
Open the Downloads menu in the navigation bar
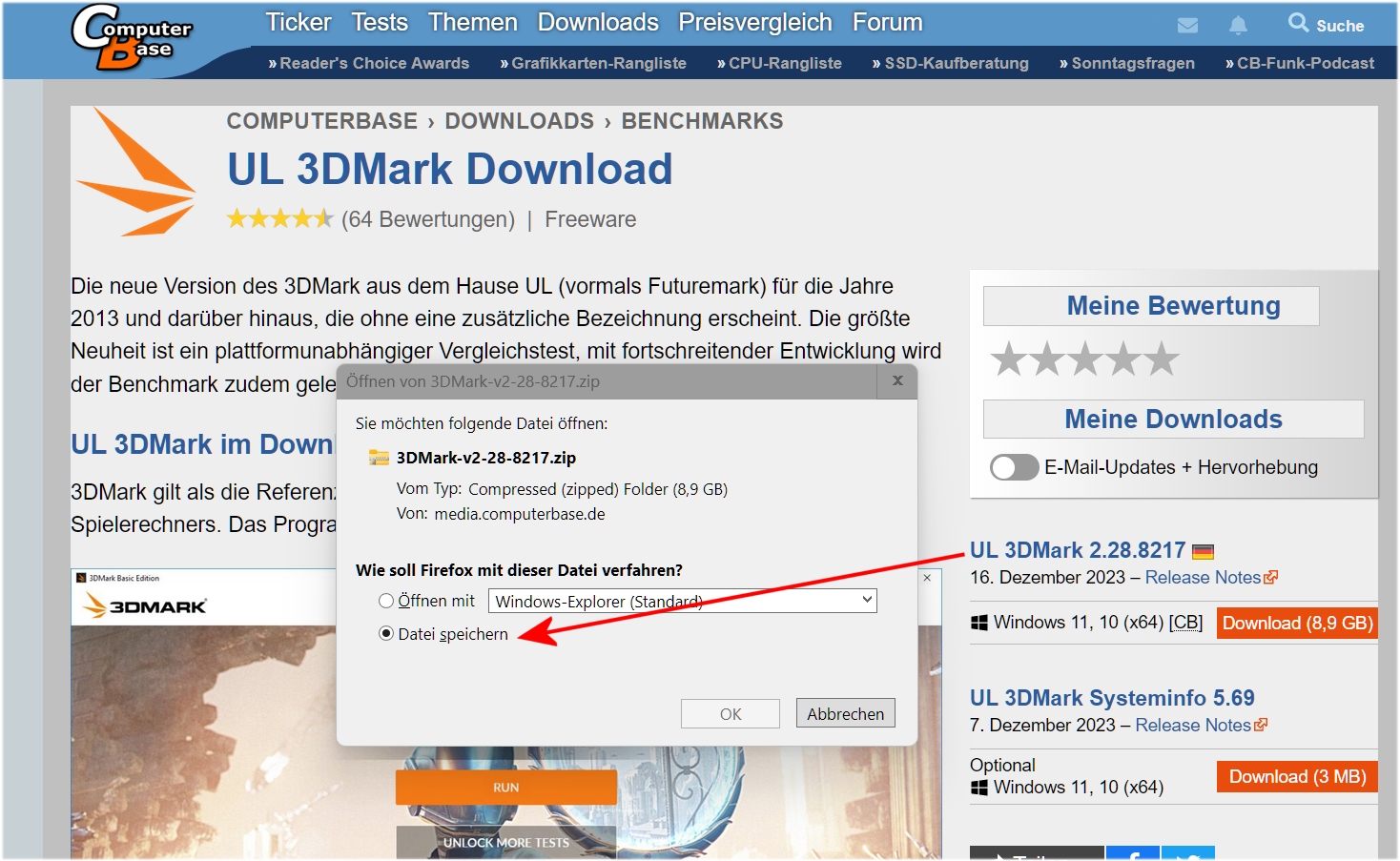597,22
